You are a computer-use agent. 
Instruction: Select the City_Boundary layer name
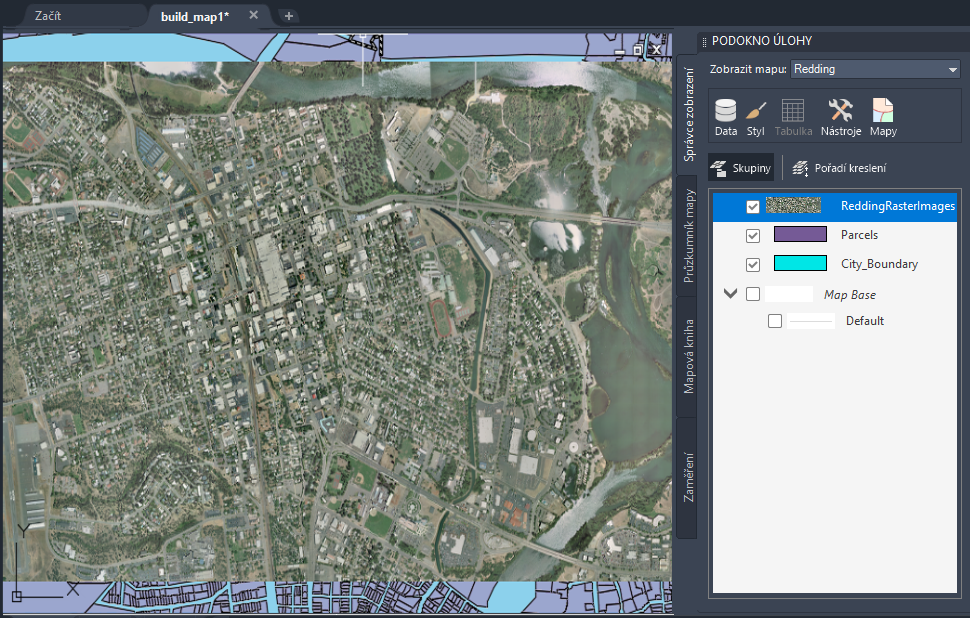coord(879,264)
